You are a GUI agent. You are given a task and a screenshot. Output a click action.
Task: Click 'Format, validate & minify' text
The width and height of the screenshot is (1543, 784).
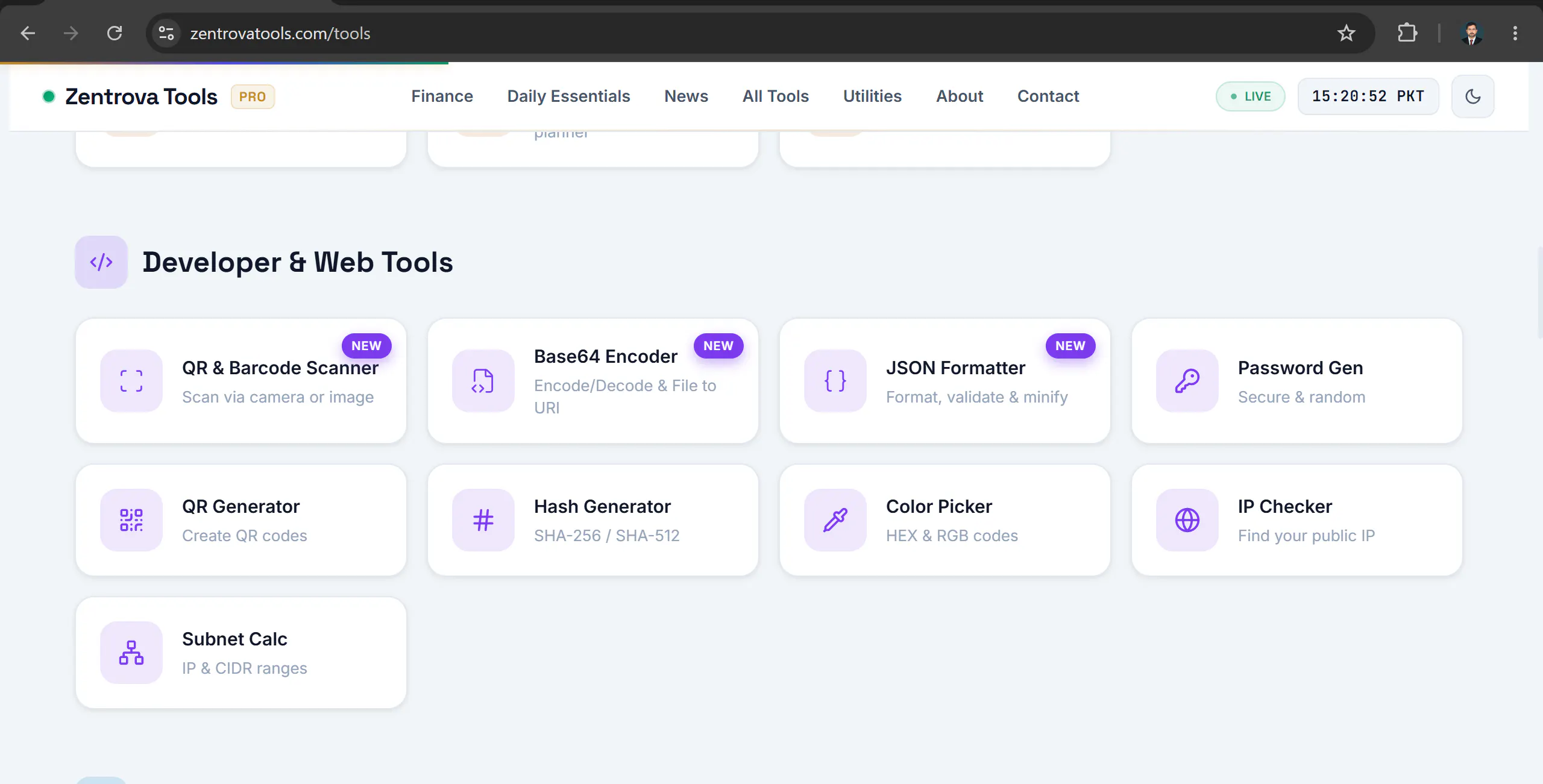pos(976,397)
